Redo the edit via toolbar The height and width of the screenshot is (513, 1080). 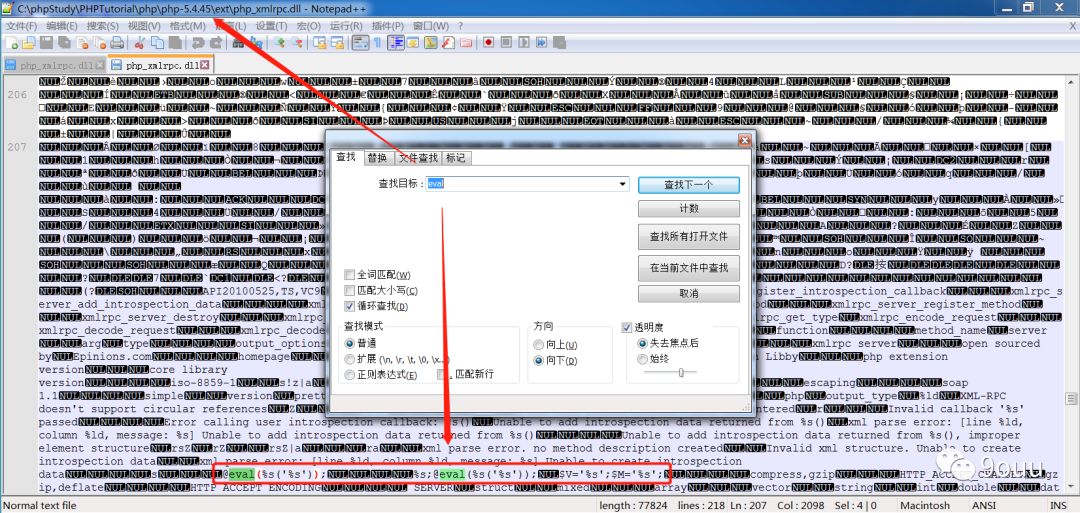pyautogui.click(x=216, y=43)
